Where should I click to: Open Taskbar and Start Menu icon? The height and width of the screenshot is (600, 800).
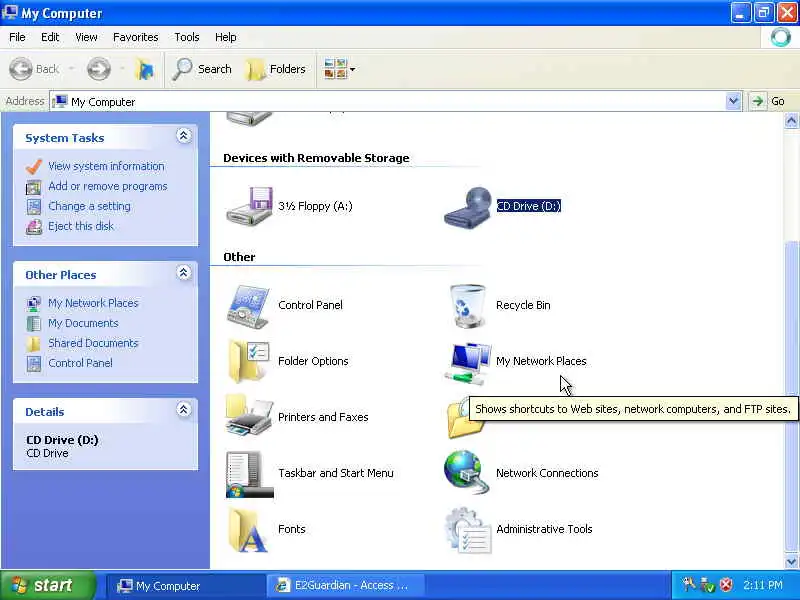tap(249, 473)
